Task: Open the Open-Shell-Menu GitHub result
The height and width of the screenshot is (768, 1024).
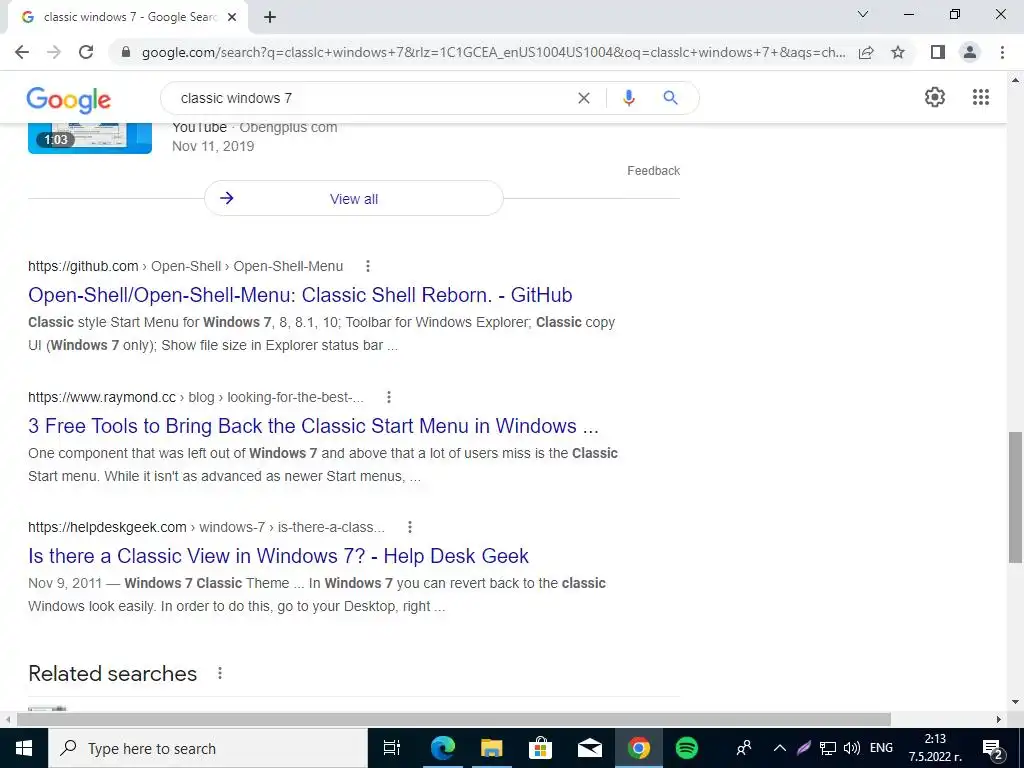Action: coord(300,295)
